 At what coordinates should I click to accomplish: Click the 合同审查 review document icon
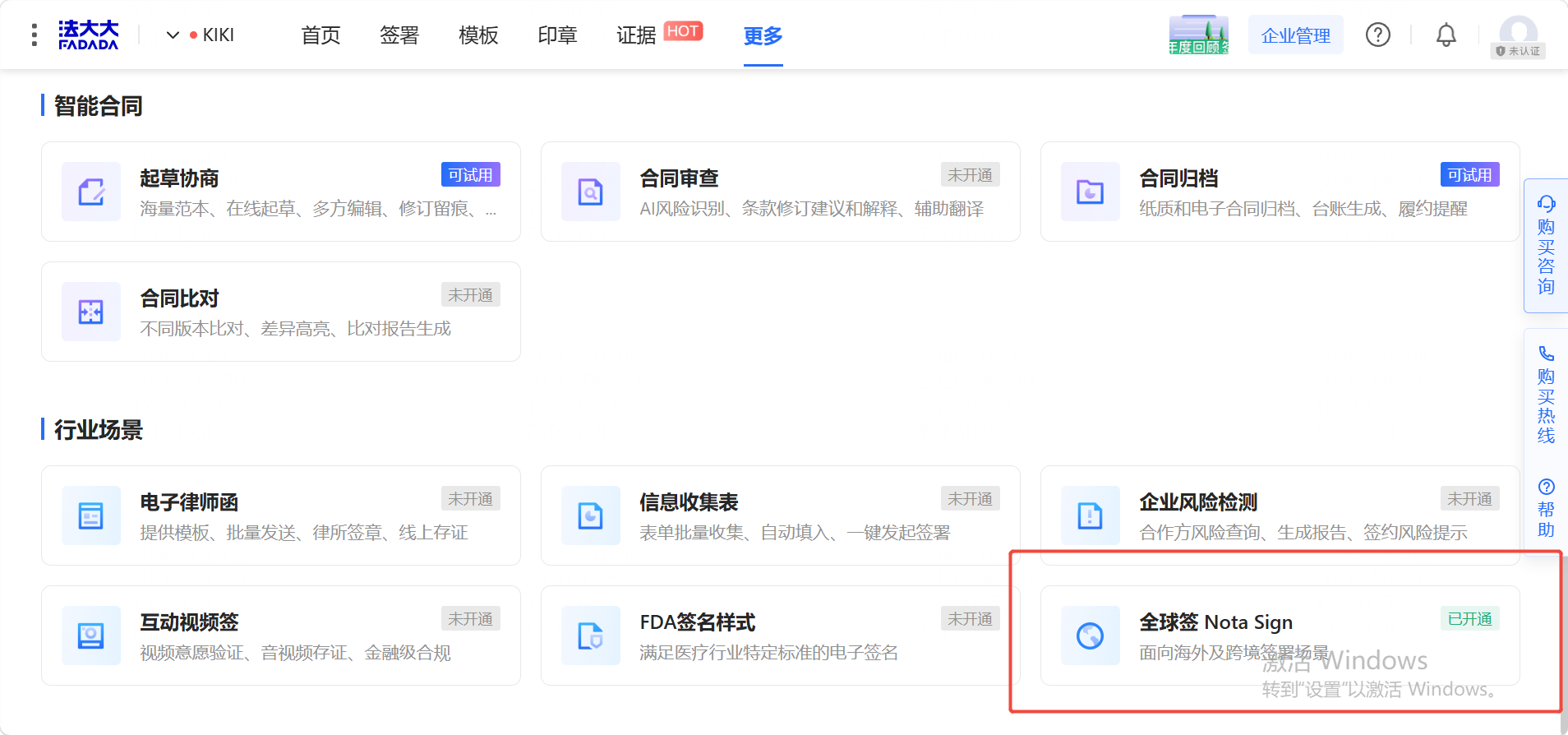591,192
